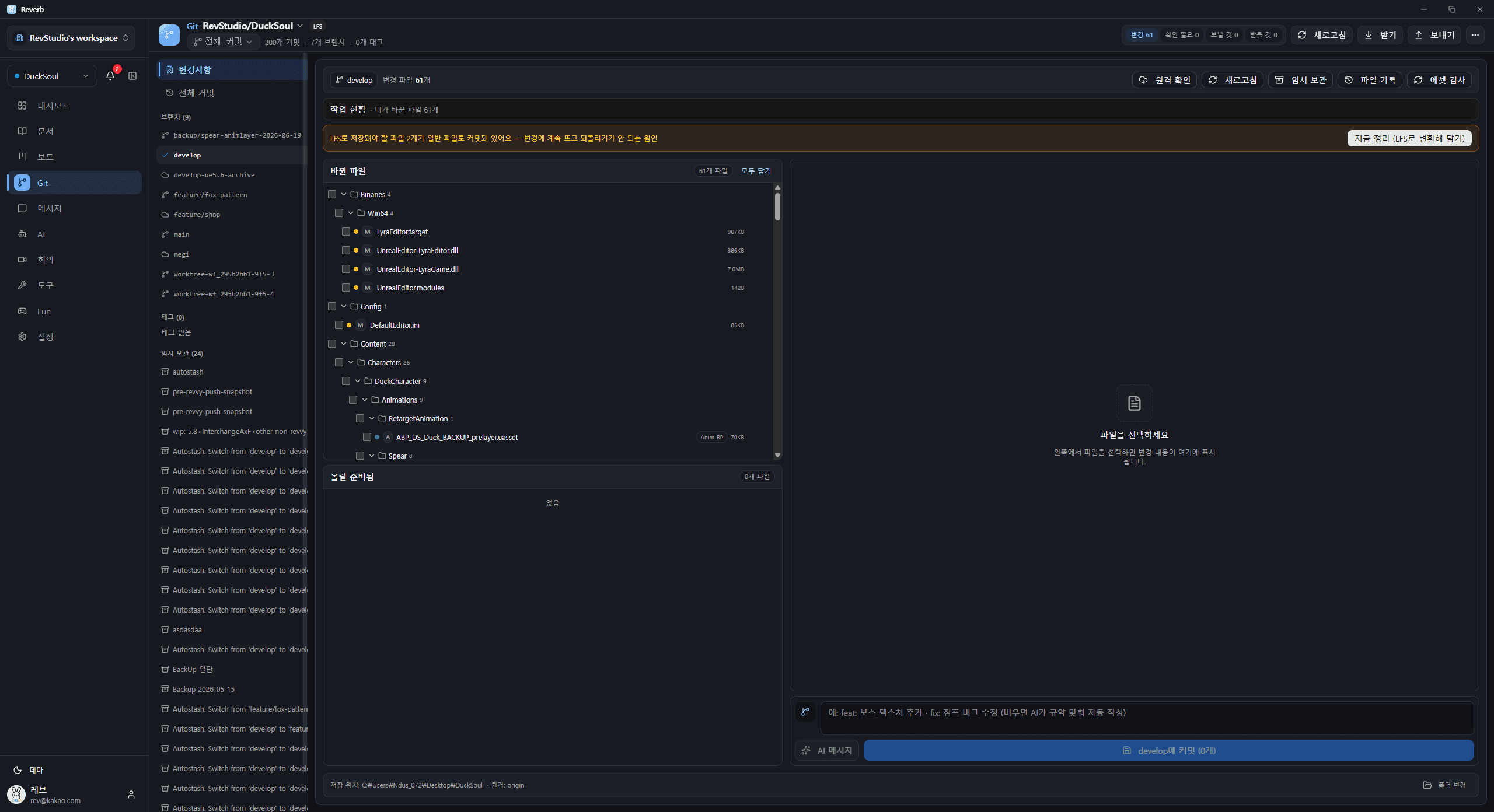The image size is (1494, 812).
Task: Check the DefaultEditor.ini file checkbox
Action: click(x=339, y=325)
